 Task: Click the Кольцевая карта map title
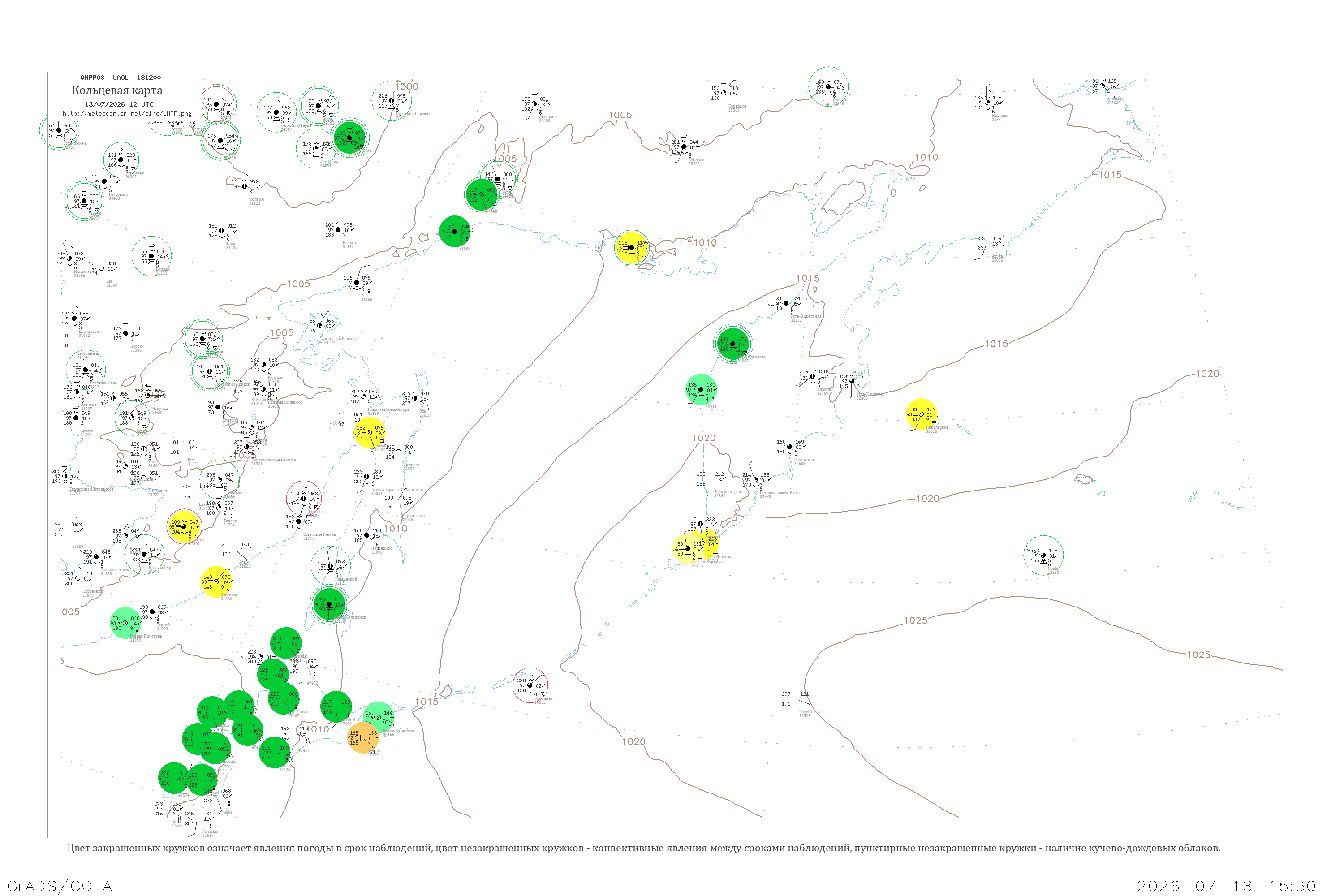pyautogui.click(x=117, y=90)
